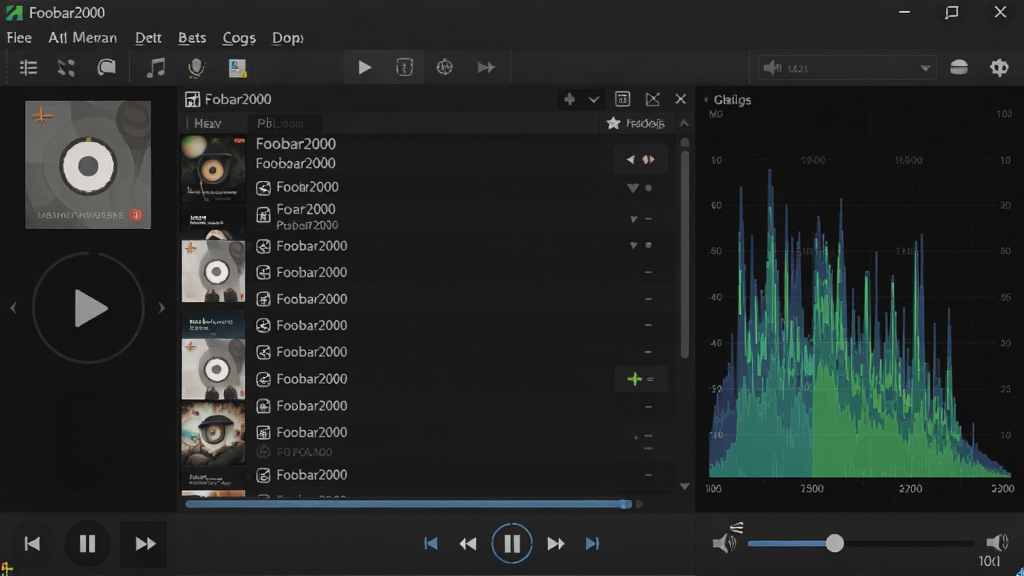Viewport: 1024px width, 576px height.
Task: Click the picture toolbar icon
Action: point(237,67)
